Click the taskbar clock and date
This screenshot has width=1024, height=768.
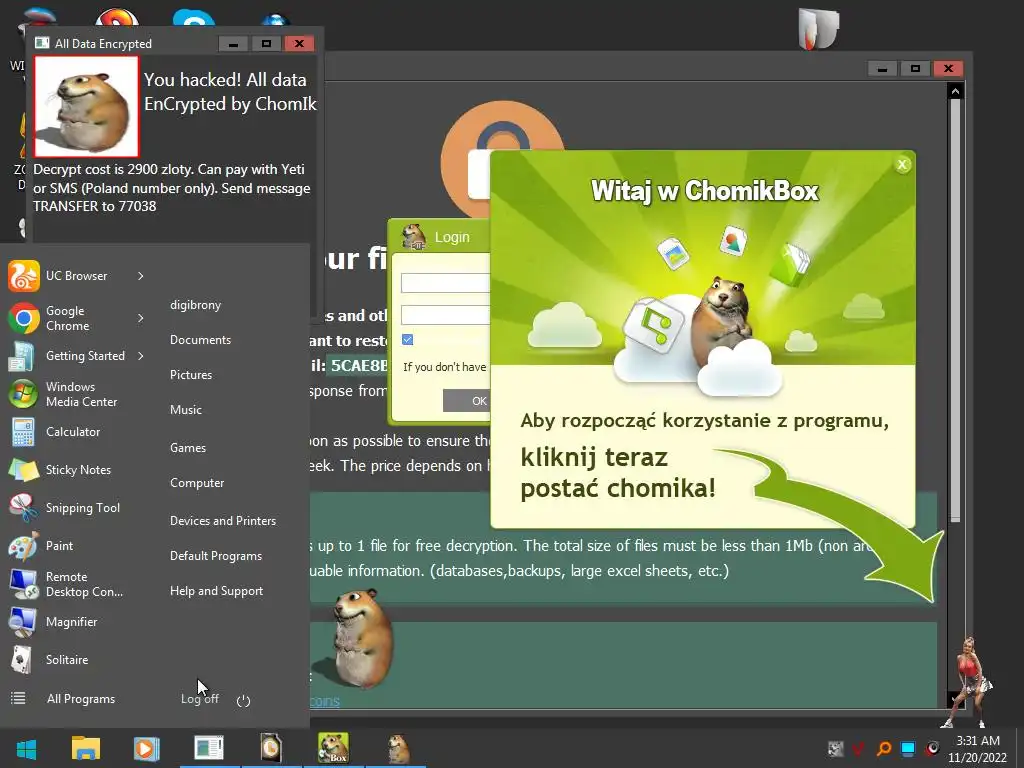[x=978, y=749]
